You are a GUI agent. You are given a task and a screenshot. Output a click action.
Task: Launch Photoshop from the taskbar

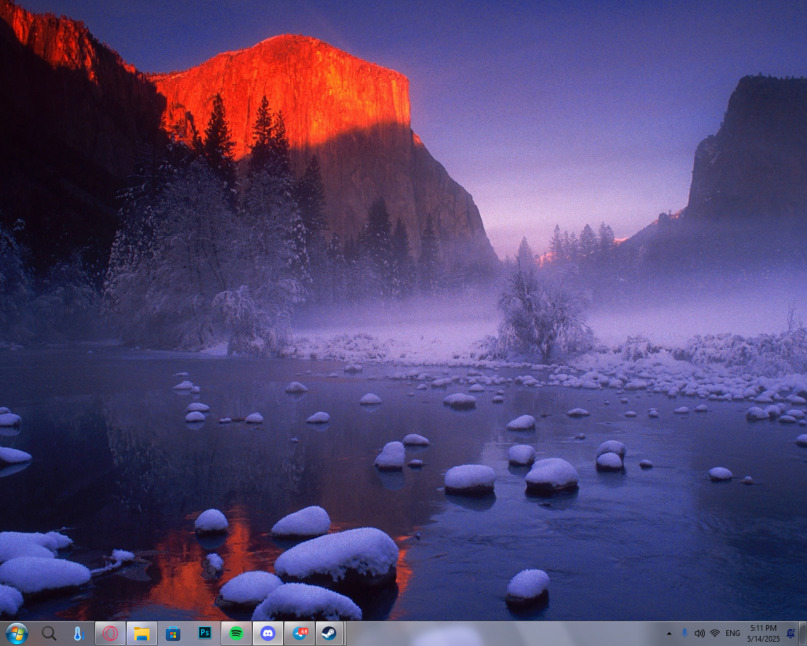(x=205, y=633)
